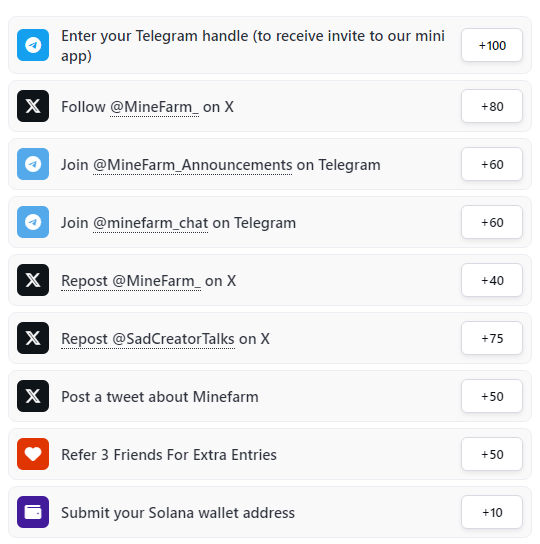Click the X icon next to Repost @SadCreatorTalks
Image resolution: width=540 pixels, height=544 pixels.
pos(33,338)
